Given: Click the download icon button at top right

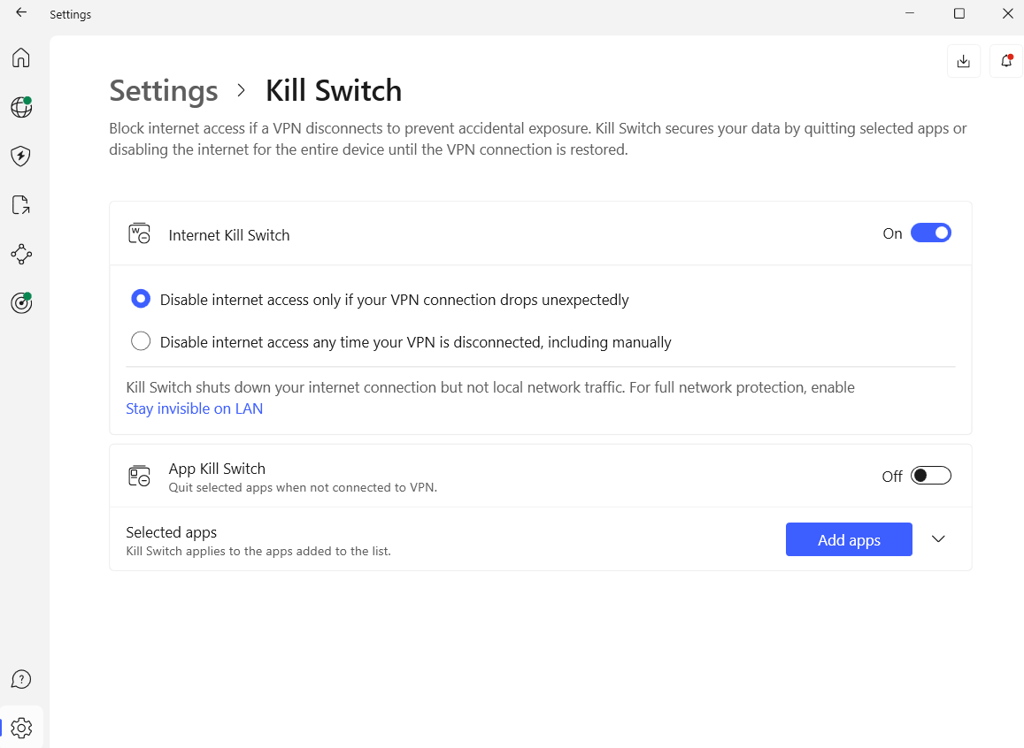Looking at the screenshot, I should coord(963,61).
